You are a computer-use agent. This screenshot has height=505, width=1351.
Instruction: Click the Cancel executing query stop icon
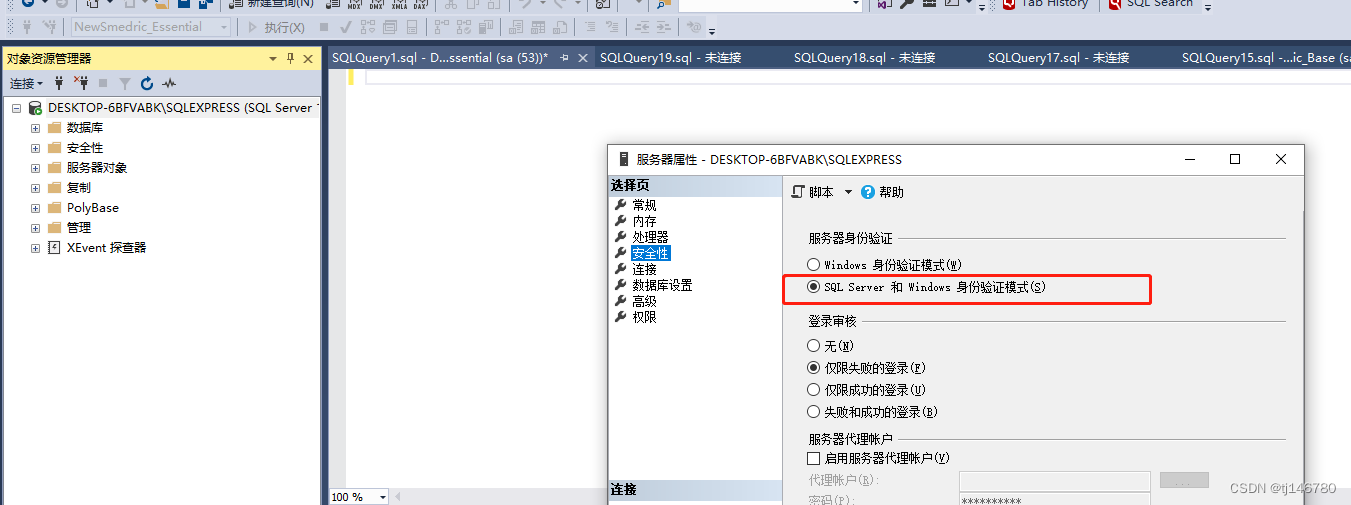(x=323, y=27)
